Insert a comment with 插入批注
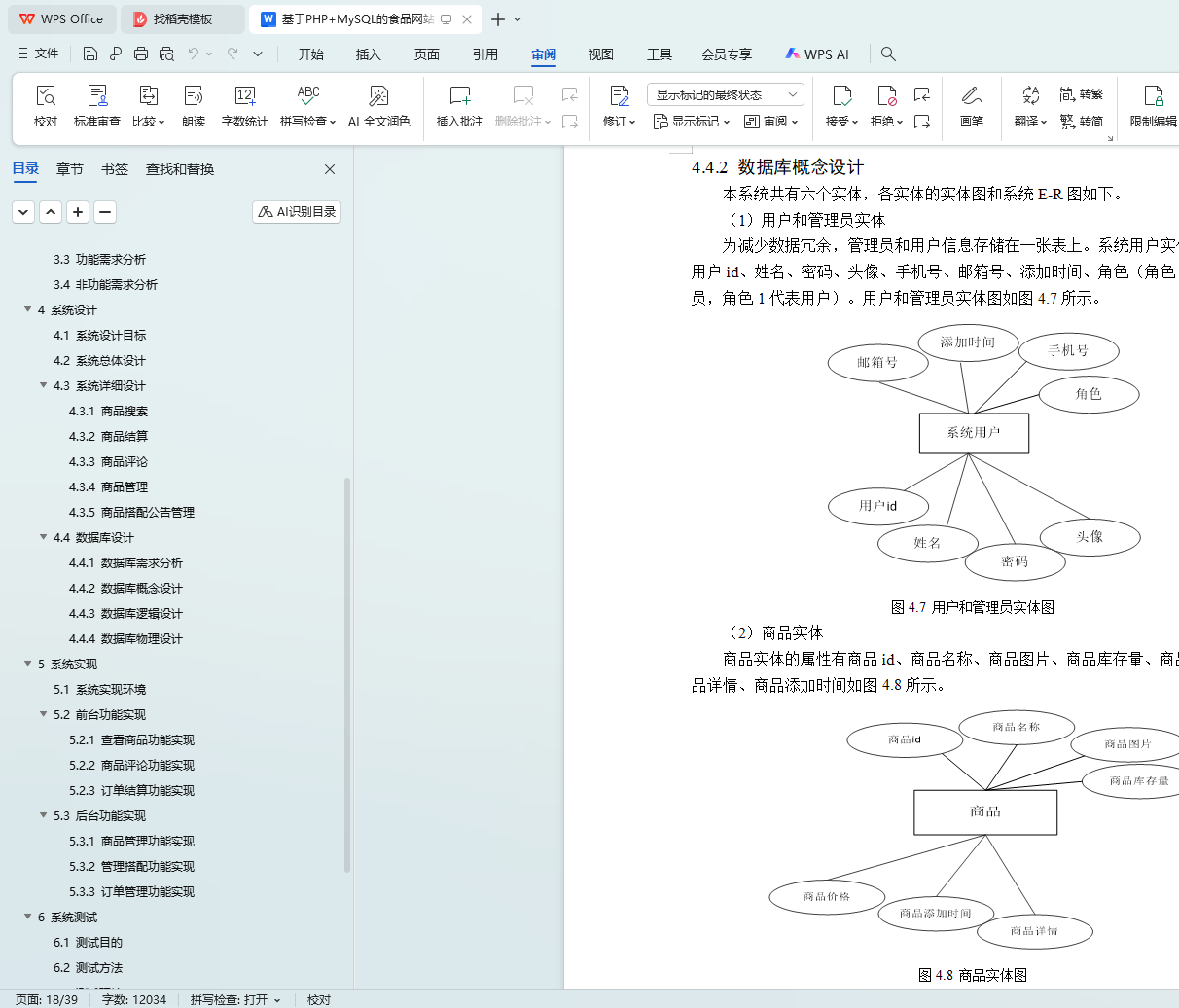The image size is (1179, 1008). pyautogui.click(x=460, y=106)
